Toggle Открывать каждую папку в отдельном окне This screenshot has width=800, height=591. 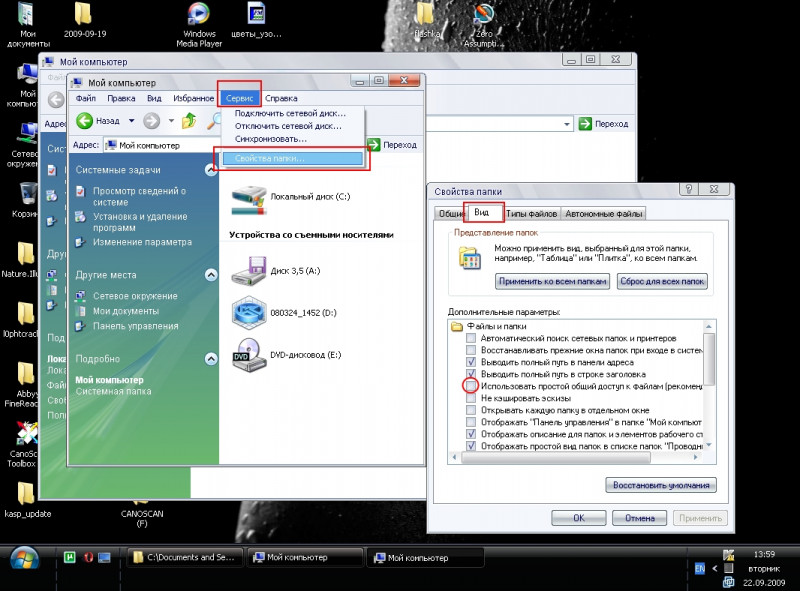[471, 410]
